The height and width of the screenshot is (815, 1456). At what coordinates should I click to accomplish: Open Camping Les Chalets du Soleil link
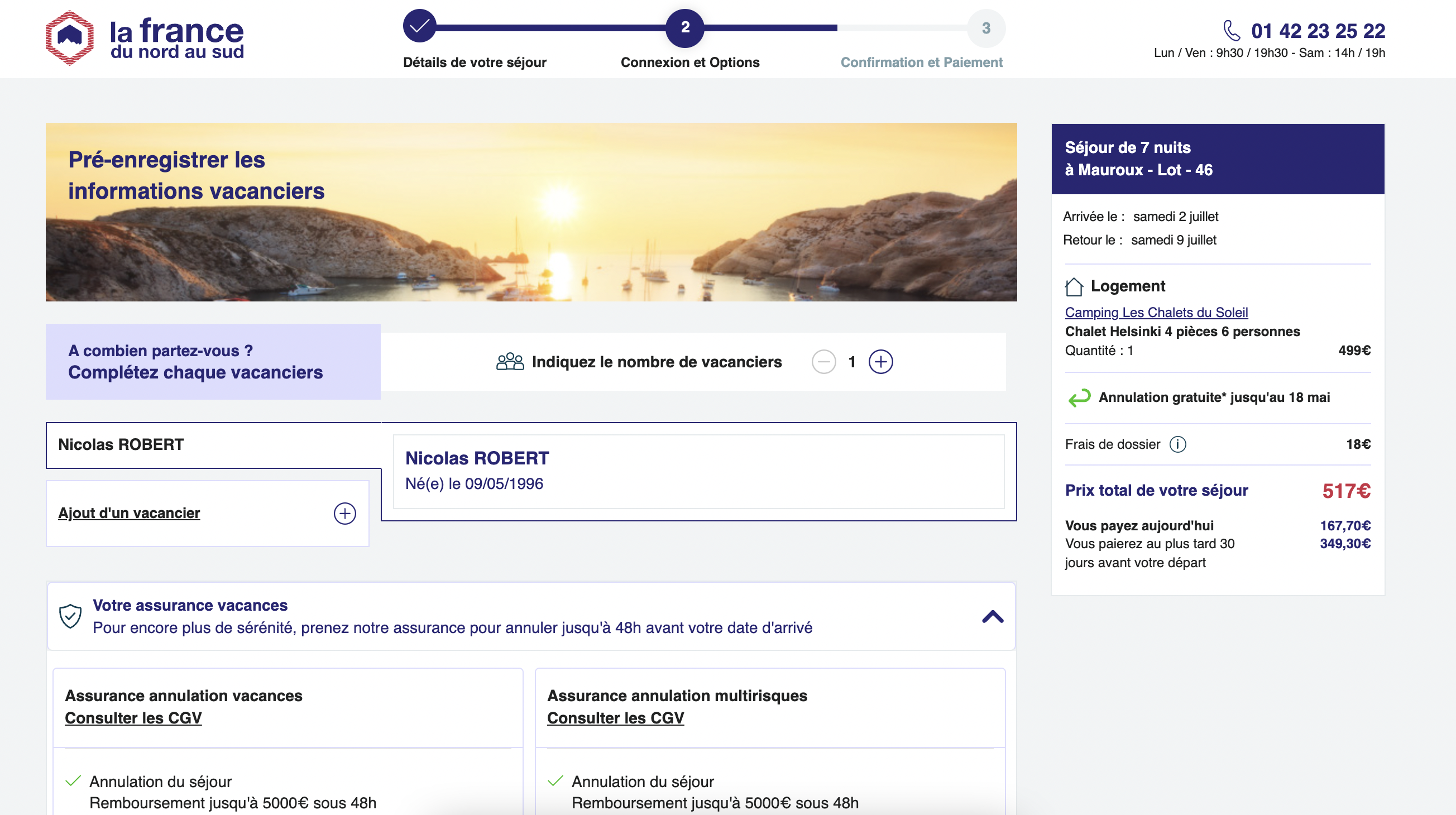click(1156, 313)
